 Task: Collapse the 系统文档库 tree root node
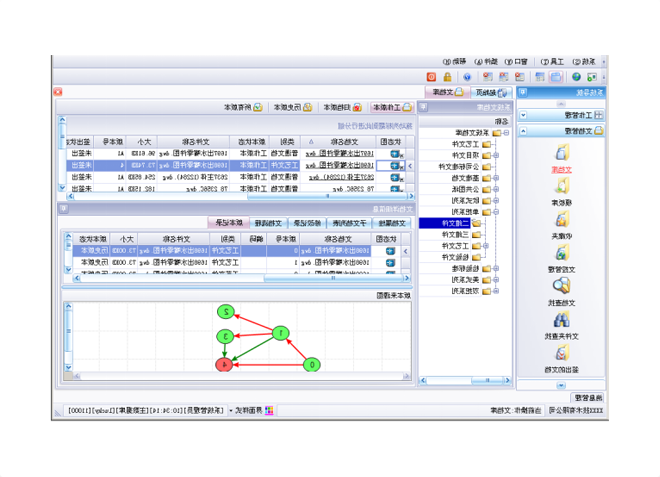pos(504,134)
